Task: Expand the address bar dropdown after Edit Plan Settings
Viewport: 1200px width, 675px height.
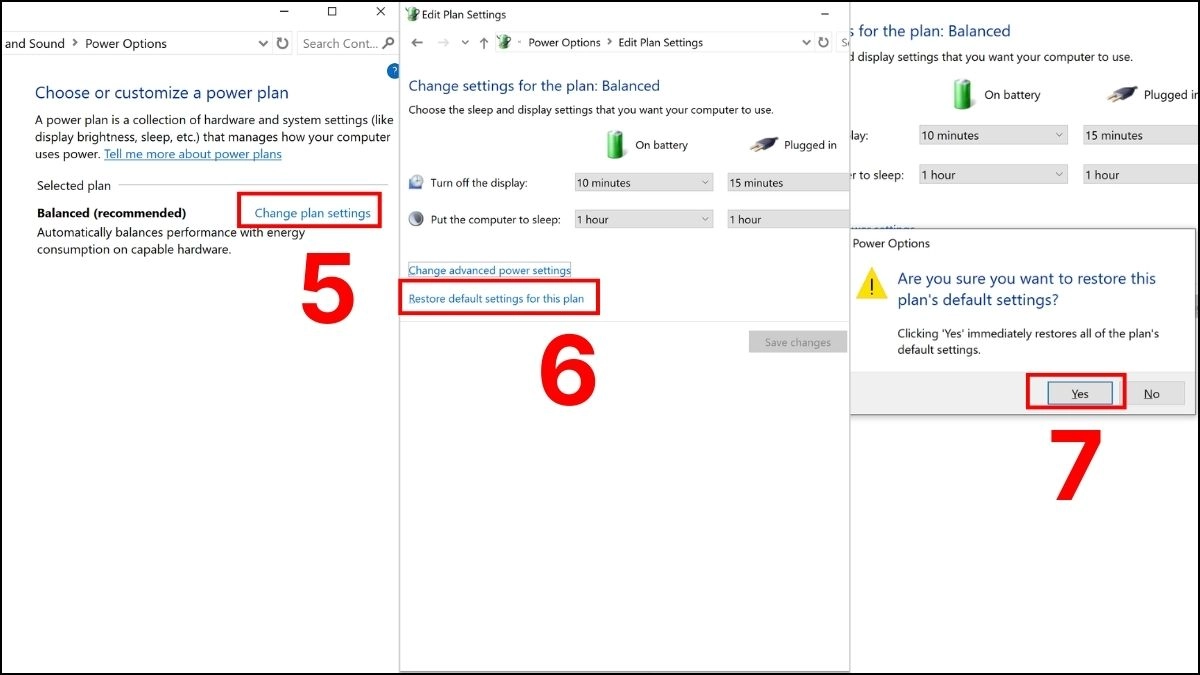Action: point(806,43)
